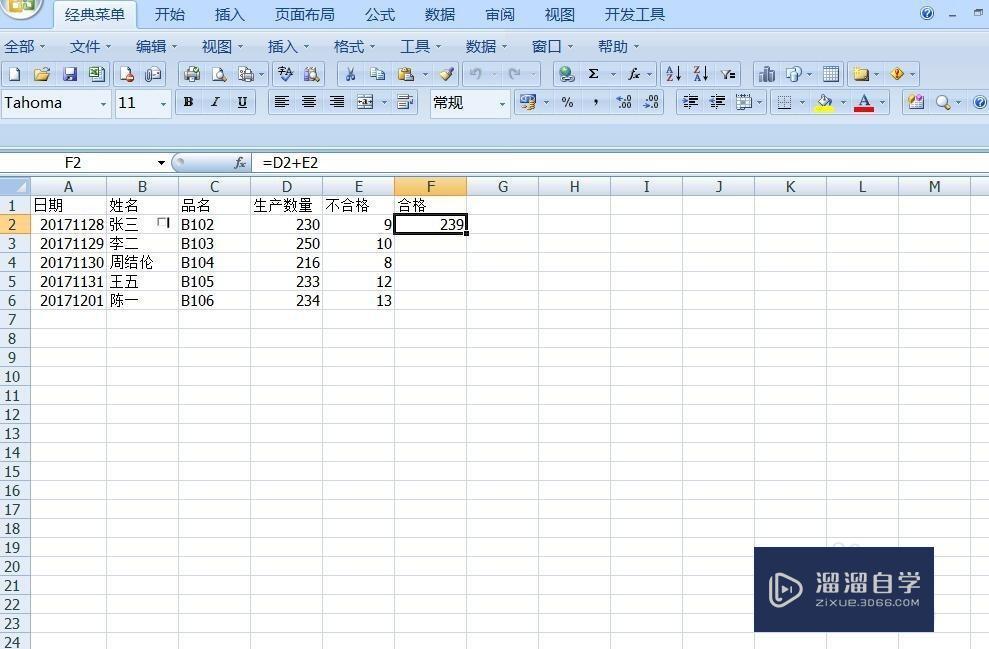
Task: Click the Print Preview icon
Action: 218,74
